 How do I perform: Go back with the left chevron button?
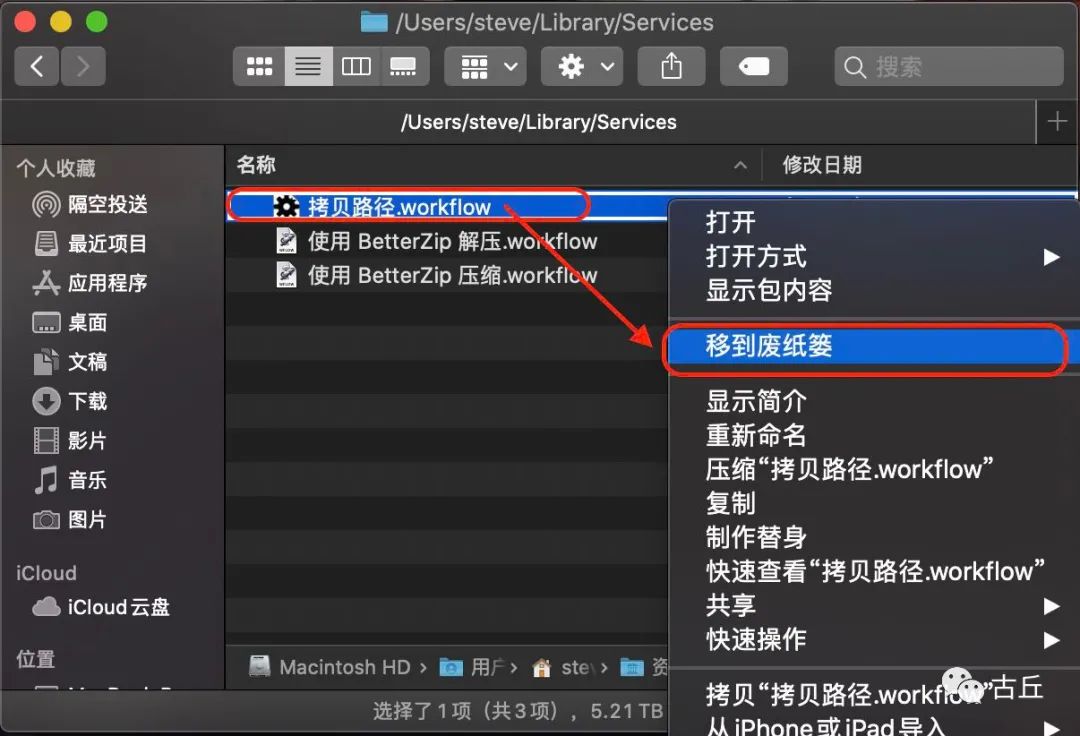[37, 66]
